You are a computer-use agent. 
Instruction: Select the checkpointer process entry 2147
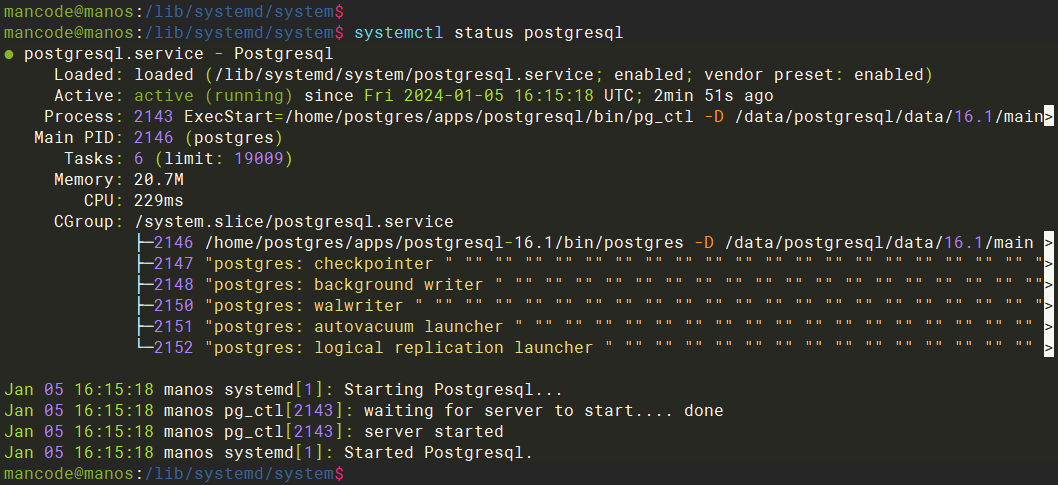click(174, 264)
